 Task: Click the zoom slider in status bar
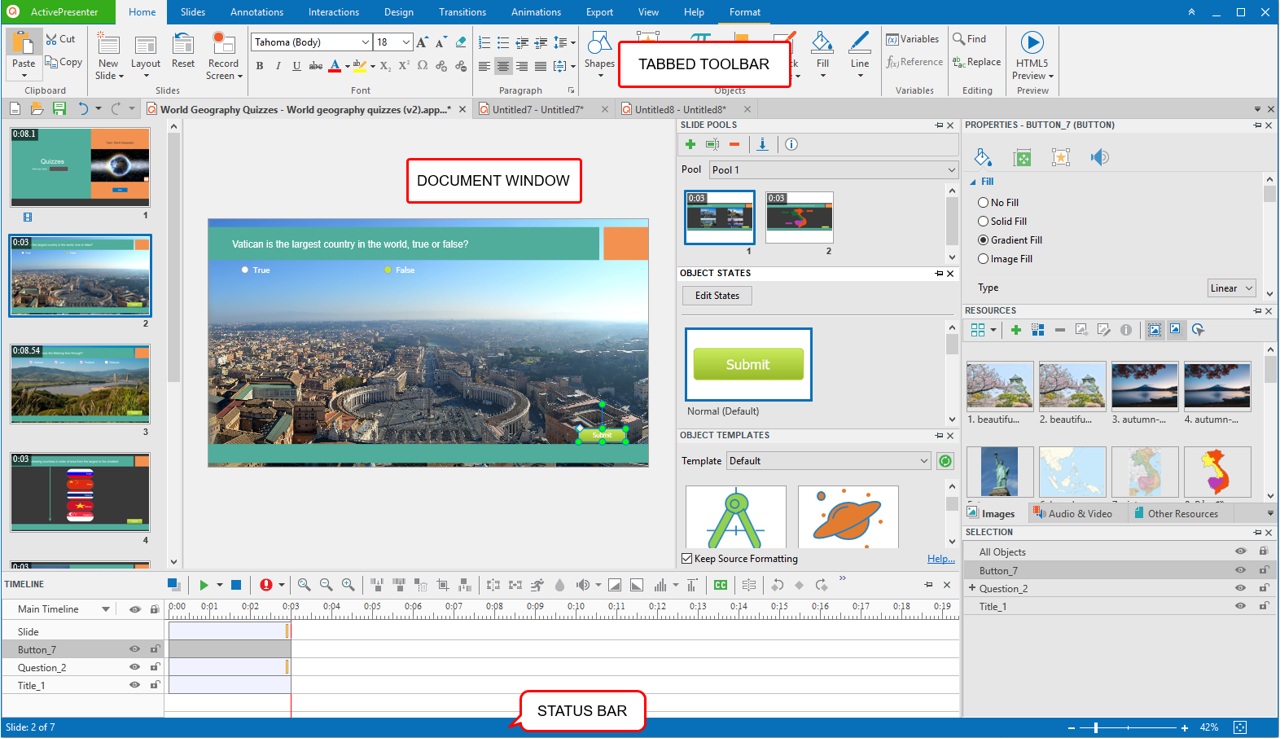(1097, 728)
